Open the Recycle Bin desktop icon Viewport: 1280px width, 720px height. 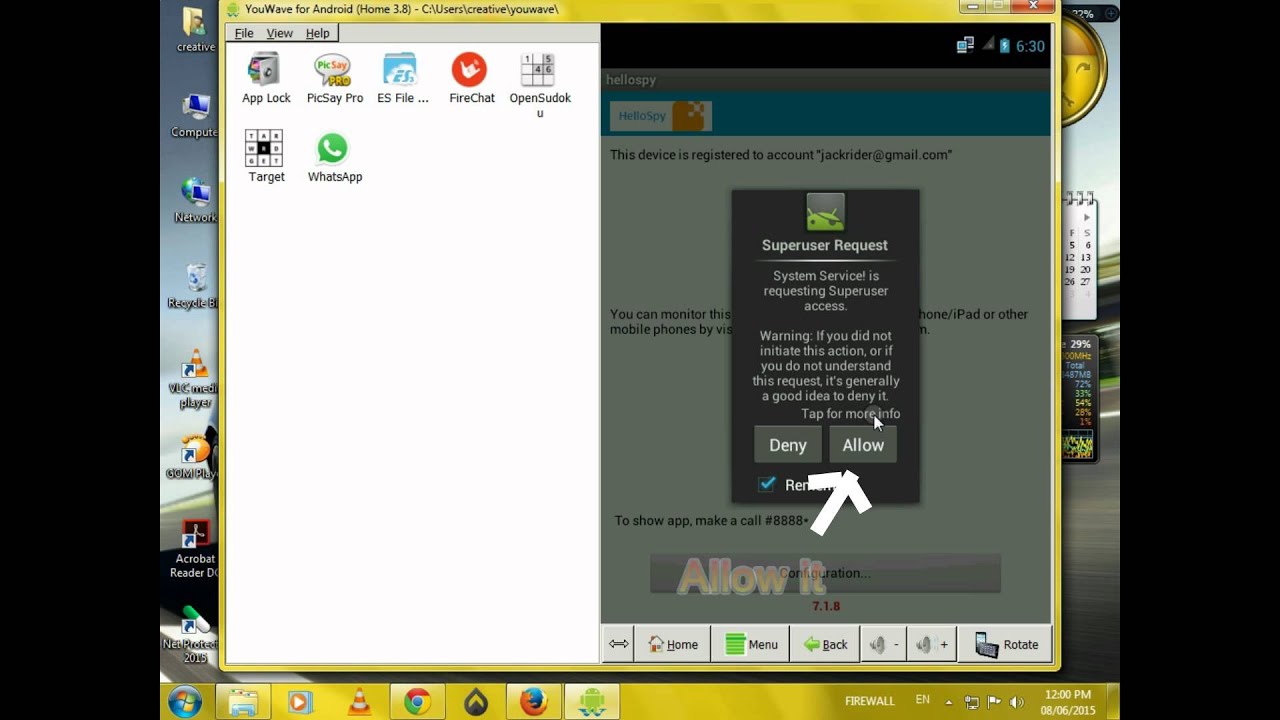point(195,286)
